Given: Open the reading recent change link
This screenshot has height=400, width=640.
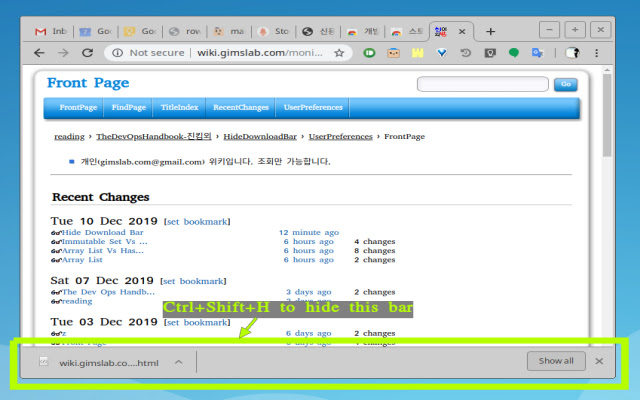Looking at the screenshot, I should click(x=77, y=301).
